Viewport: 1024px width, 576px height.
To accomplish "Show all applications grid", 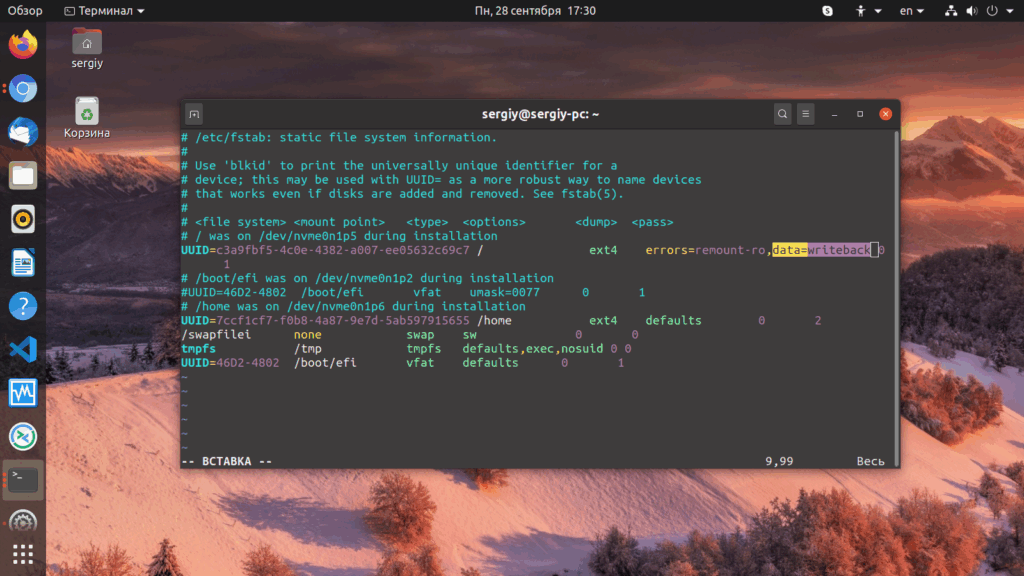I will click(x=23, y=553).
